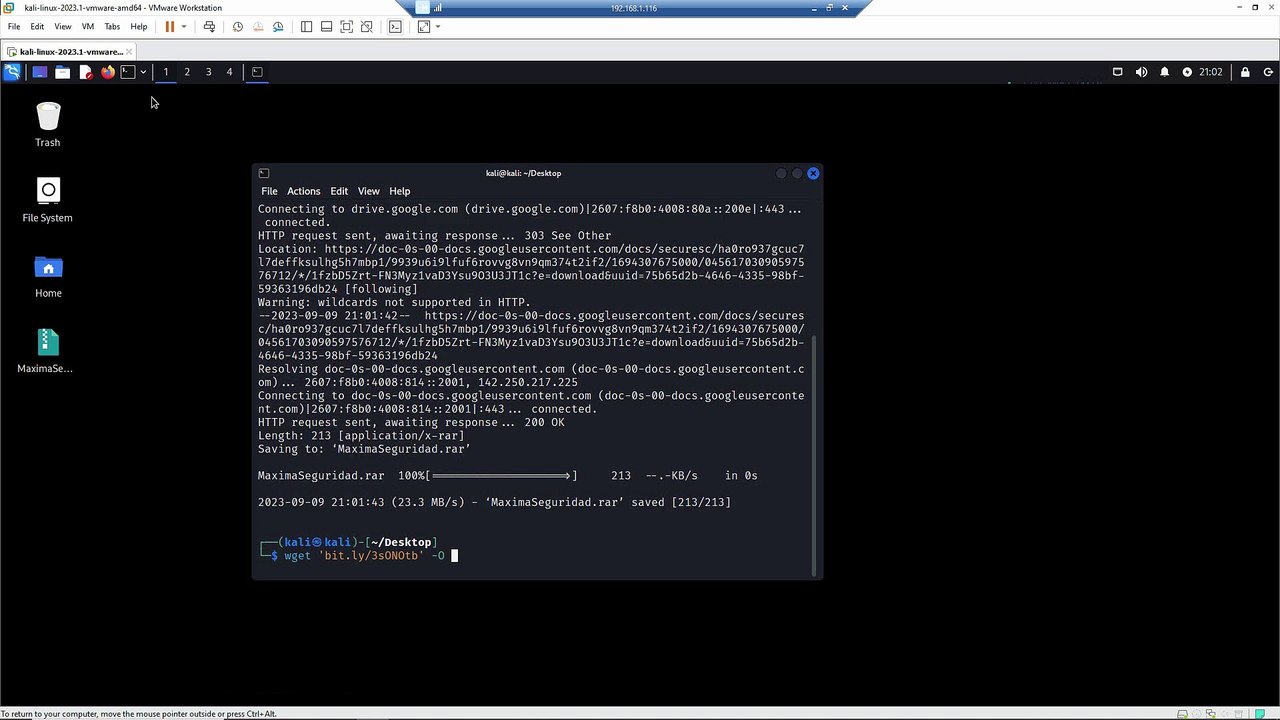Send Ctrl+Alt+Del via VMware toolbar
Viewport: 1280px width, 720px height.
pos(209,27)
